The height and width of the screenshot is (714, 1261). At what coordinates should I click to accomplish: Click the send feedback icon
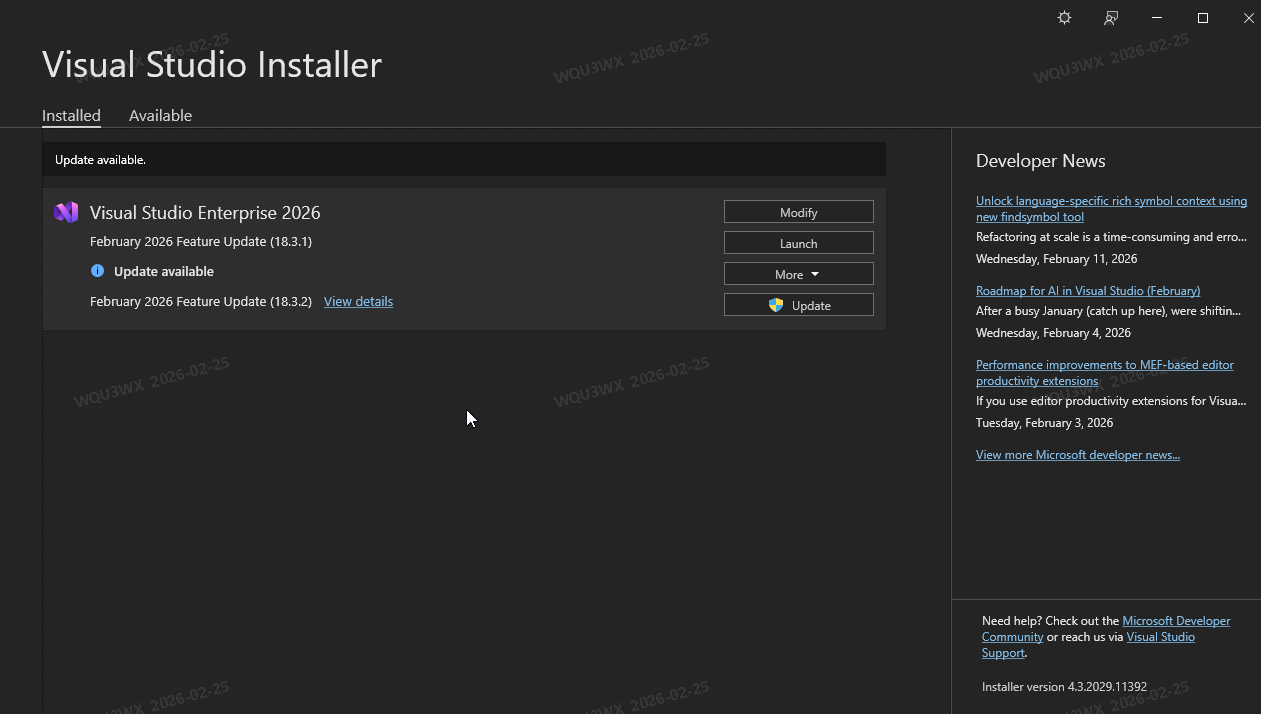[1111, 18]
